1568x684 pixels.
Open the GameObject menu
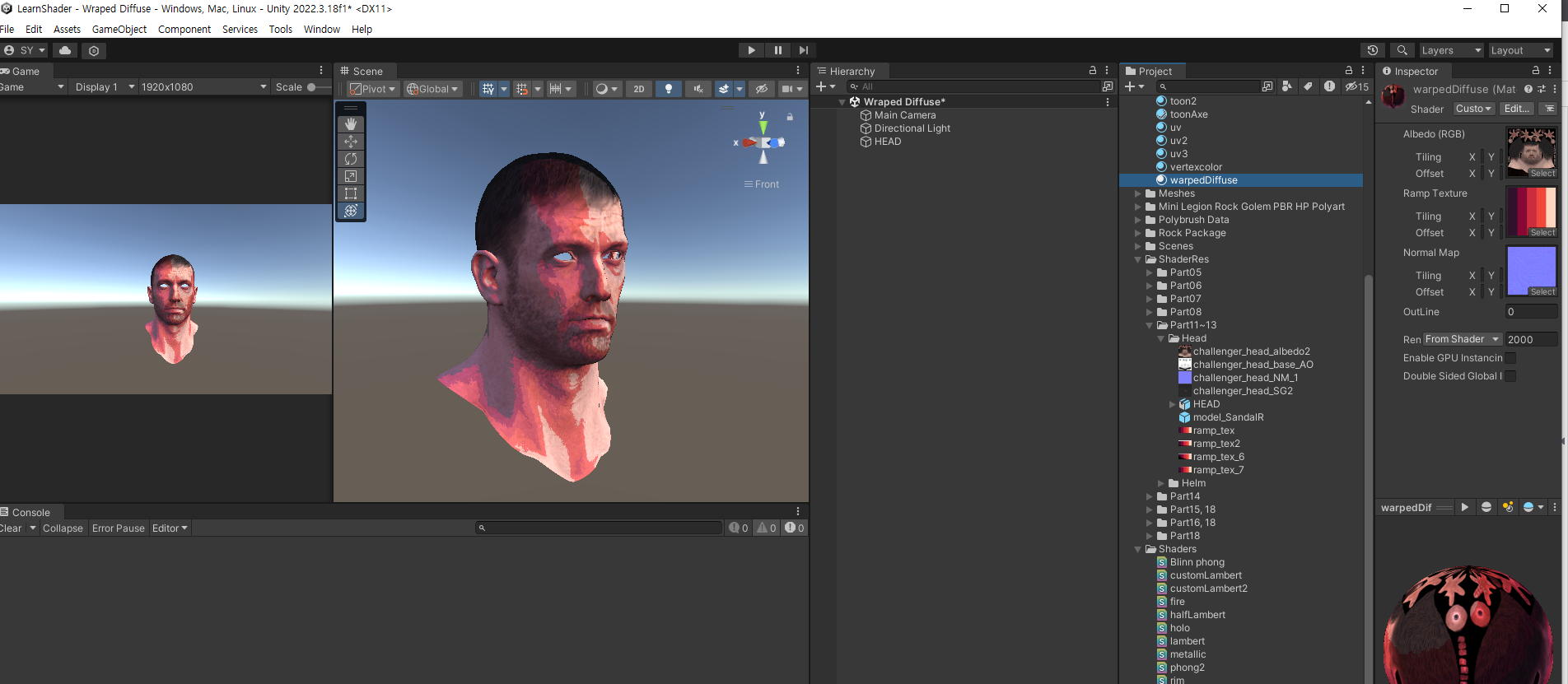[119, 29]
